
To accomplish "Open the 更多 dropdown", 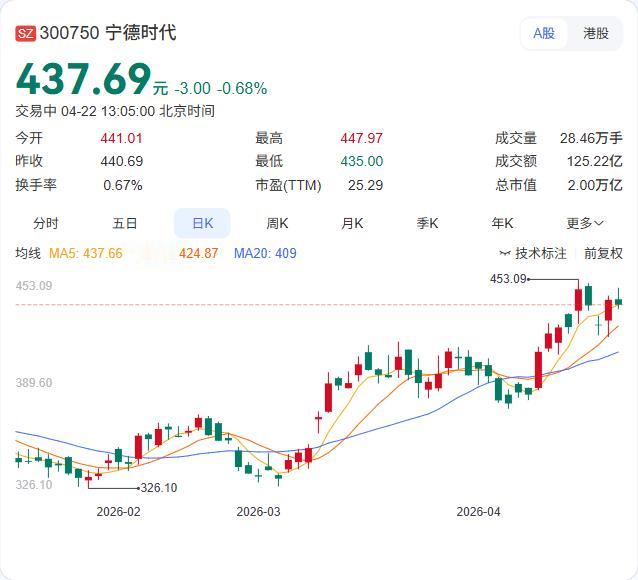I will (585, 223).
